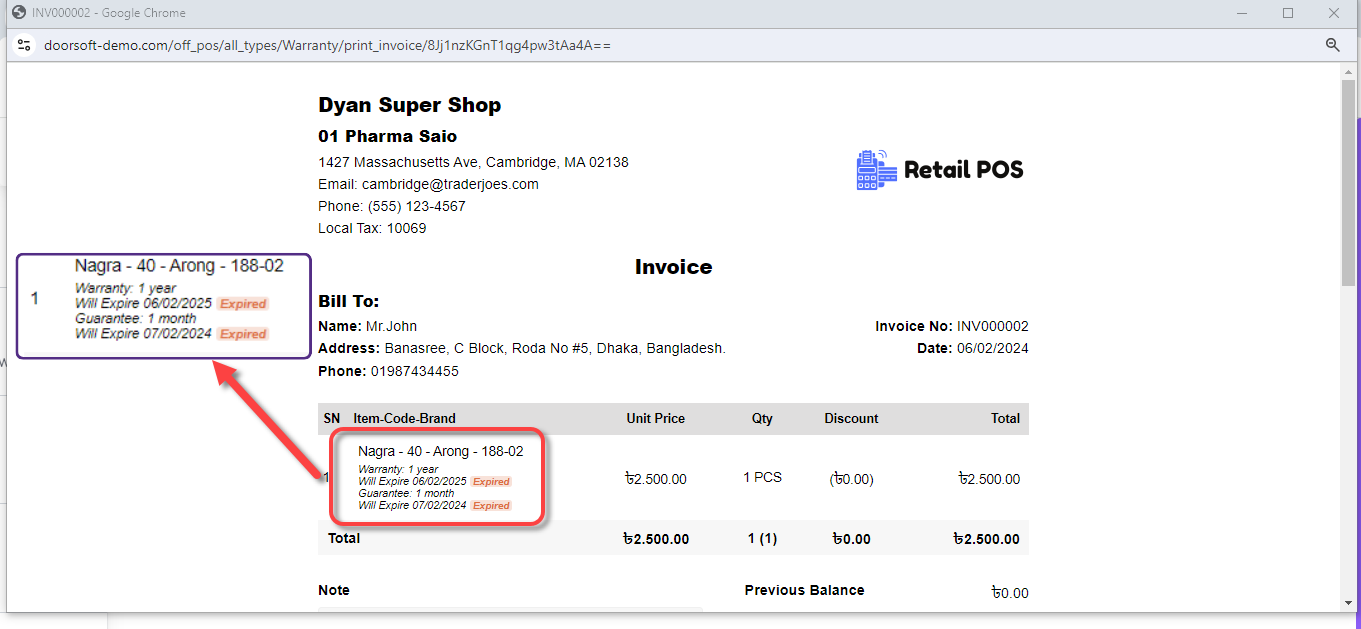Screen dimensions: 1361x629
Task: Click the building graphic in Retail POS logo
Action: click(868, 172)
